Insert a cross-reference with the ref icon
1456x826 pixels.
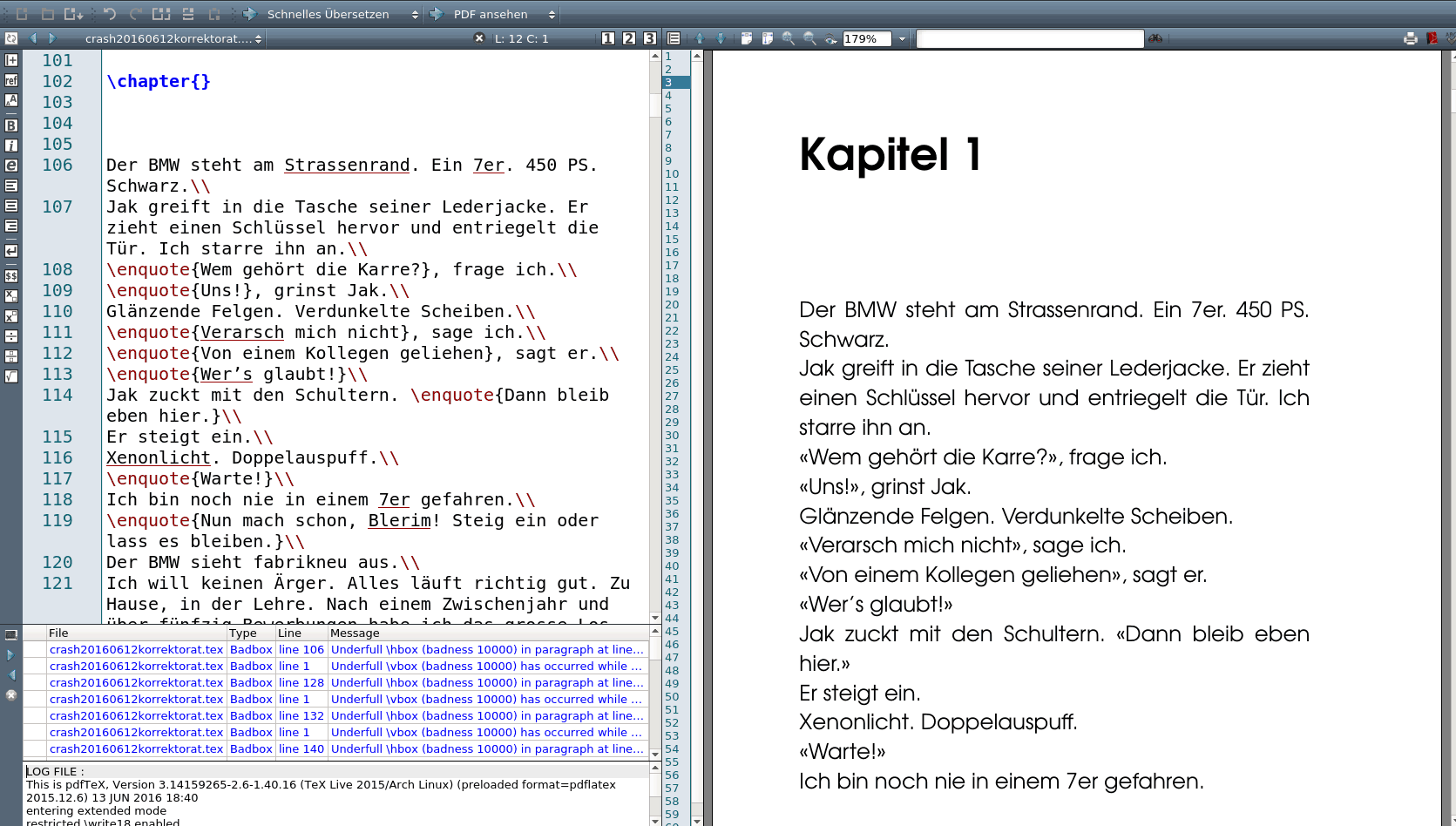pyautogui.click(x=11, y=80)
